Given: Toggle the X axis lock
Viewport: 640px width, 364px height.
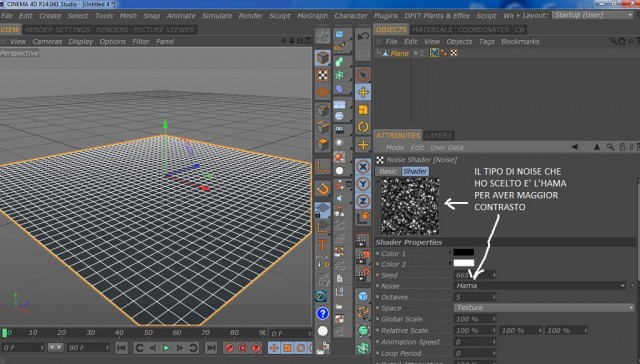Looking at the screenshot, I should (363, 167).
